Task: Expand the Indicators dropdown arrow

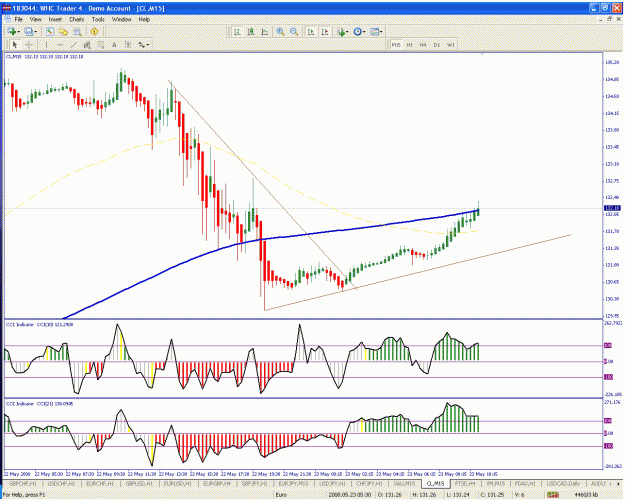Action: 347,31
